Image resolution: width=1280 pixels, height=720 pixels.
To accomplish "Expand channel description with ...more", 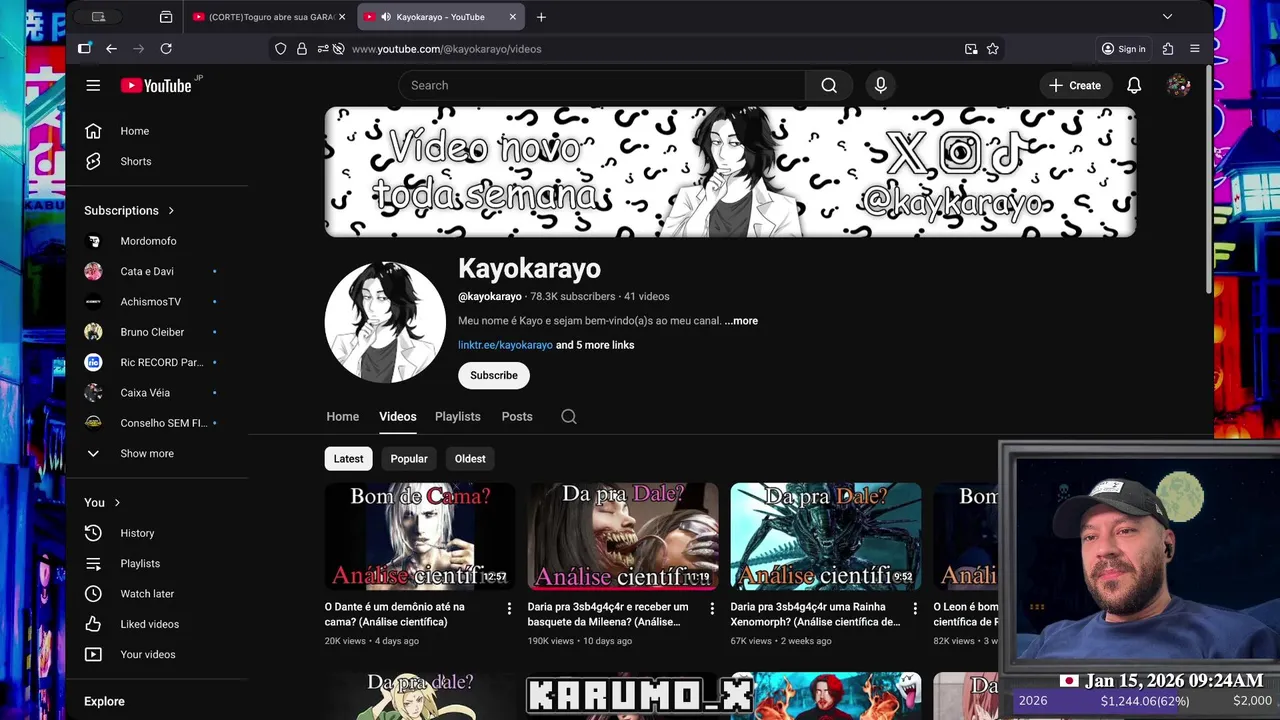I will [x=741, y=321].
